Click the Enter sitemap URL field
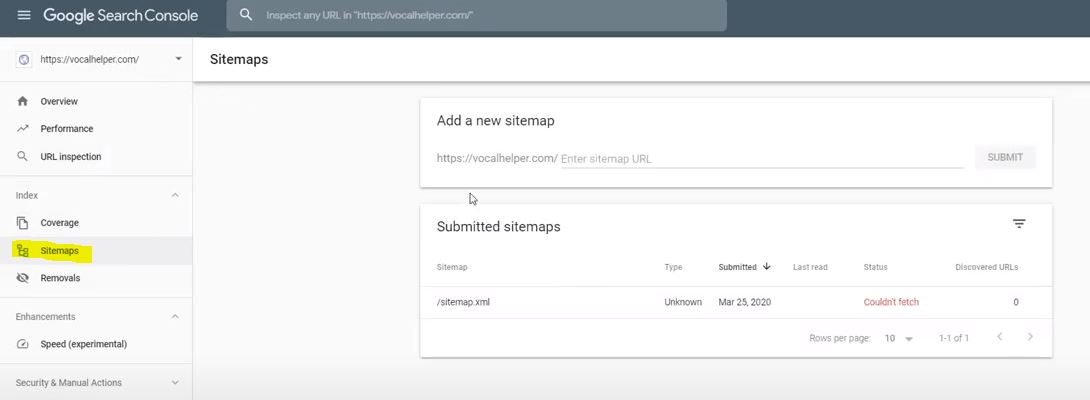Screen dimensions: 1090x400 [762, 159]
